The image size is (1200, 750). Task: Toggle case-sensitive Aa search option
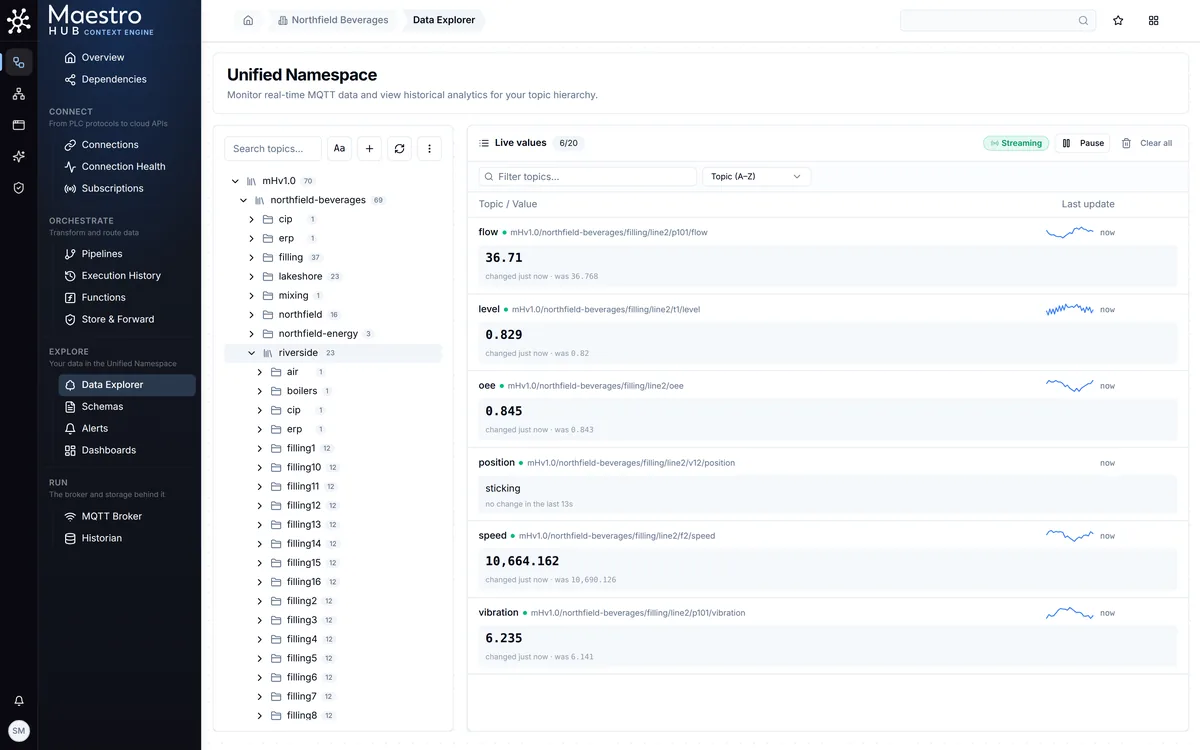(339, 148)
